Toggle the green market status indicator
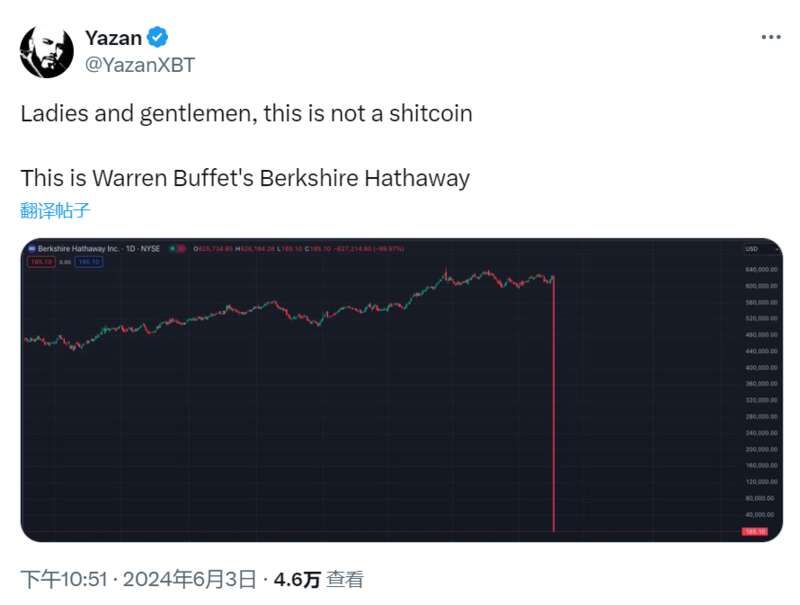The width and height of the screenshot is (800, 605). pos(173,249)
